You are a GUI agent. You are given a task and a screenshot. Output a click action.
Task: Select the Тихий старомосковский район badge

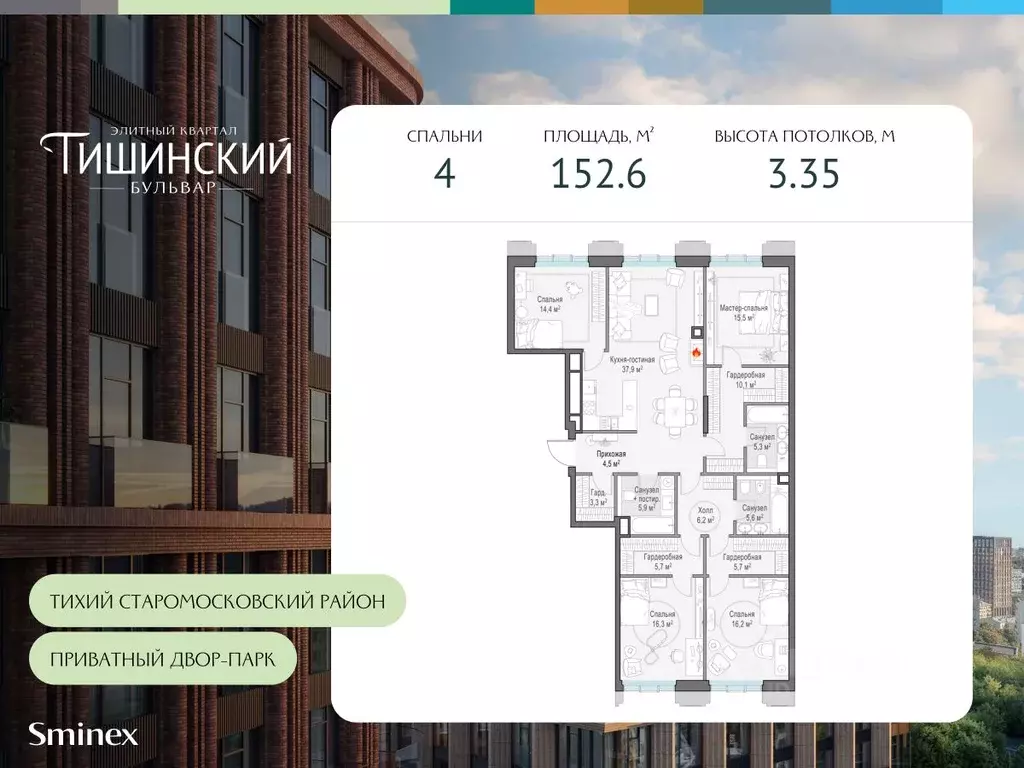click(217, 601)
